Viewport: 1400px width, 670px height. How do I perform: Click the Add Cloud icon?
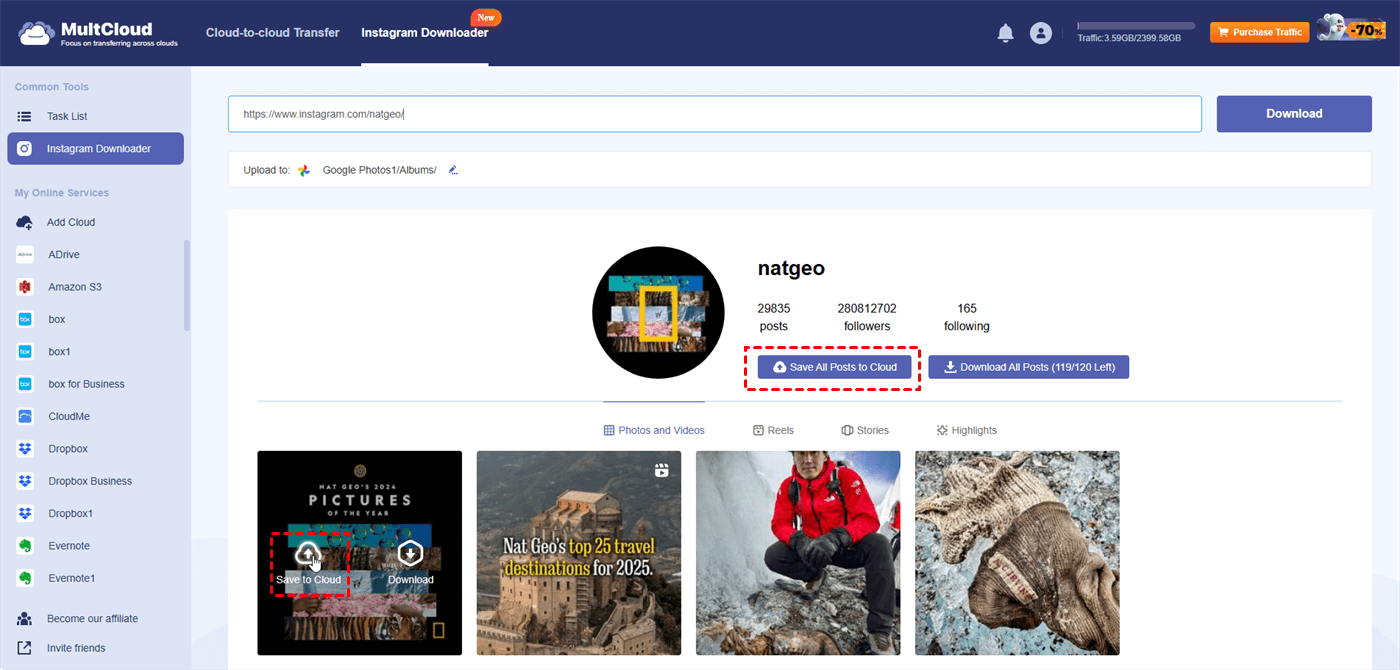point(25,222)
